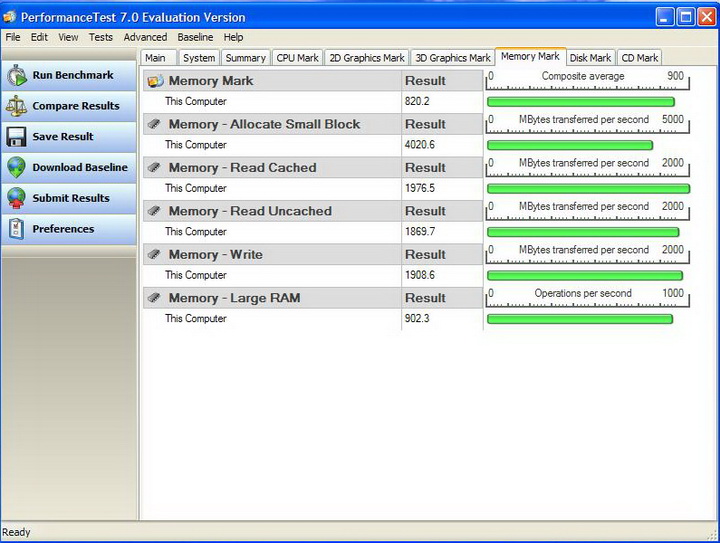Click the Preferences button label
Image resolution: width=720 pixels, height=543 pixels.
63,229
